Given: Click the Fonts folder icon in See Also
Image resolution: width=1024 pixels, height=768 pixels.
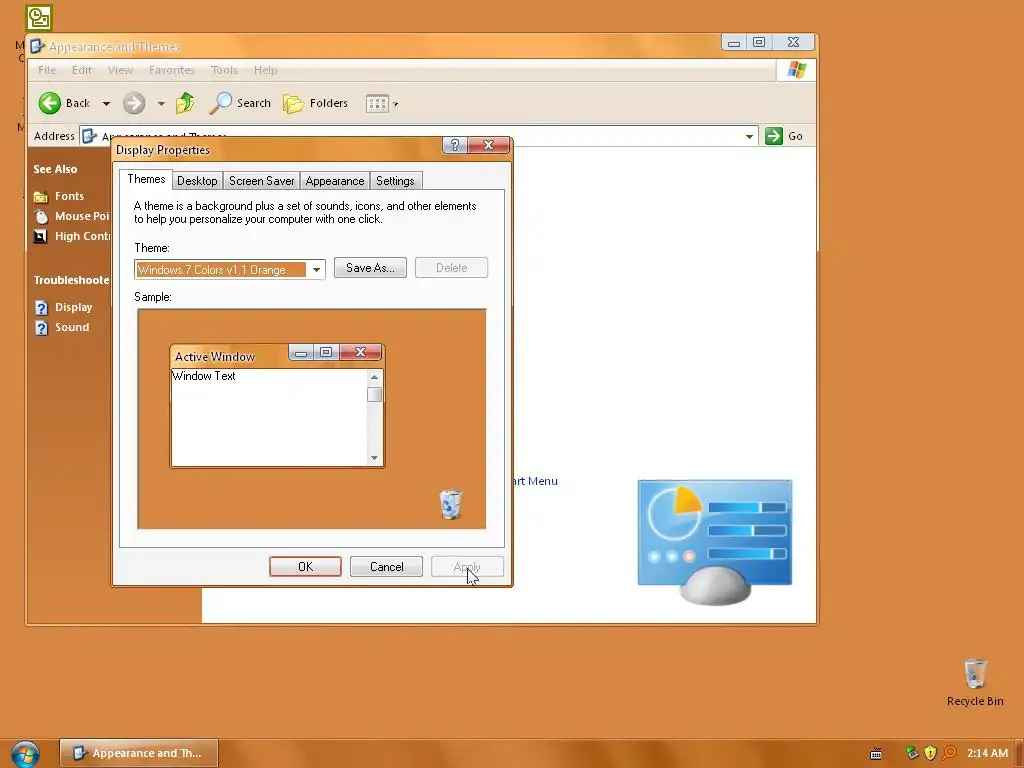Looking at the screenshot, I should 40,197.
